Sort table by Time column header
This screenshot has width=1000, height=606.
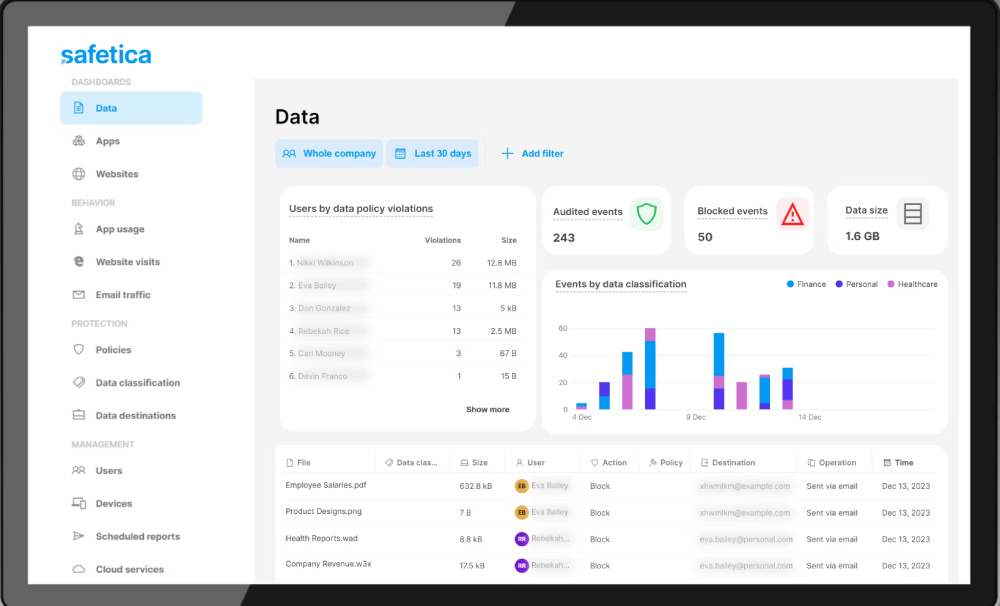point(904,463)
